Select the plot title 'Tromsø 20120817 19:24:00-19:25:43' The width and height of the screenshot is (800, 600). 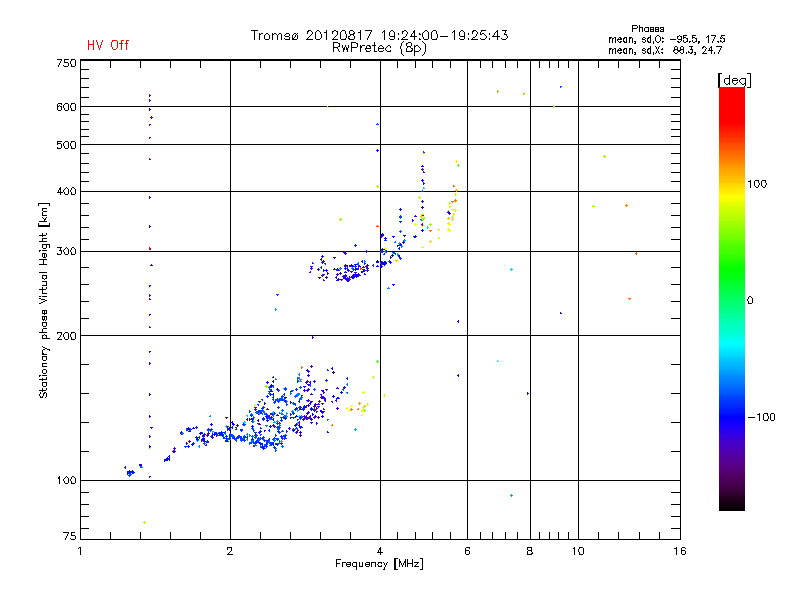(379, 35)
